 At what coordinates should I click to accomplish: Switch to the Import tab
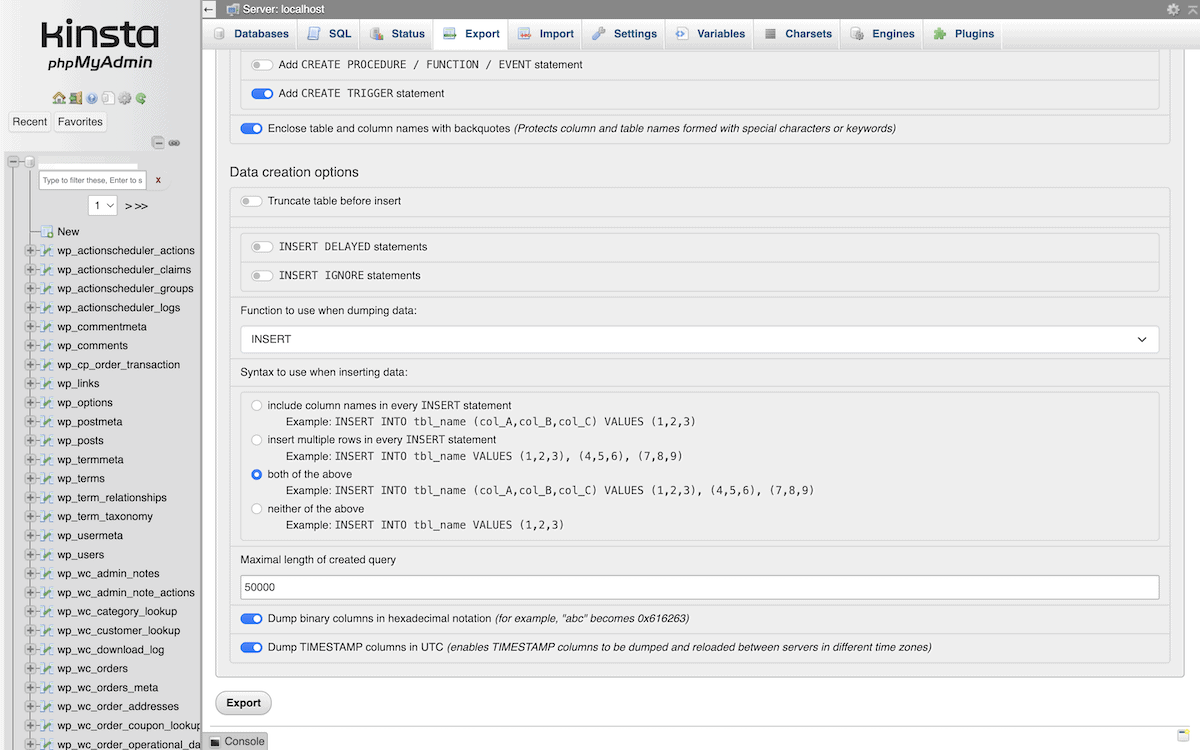(545, 33)
